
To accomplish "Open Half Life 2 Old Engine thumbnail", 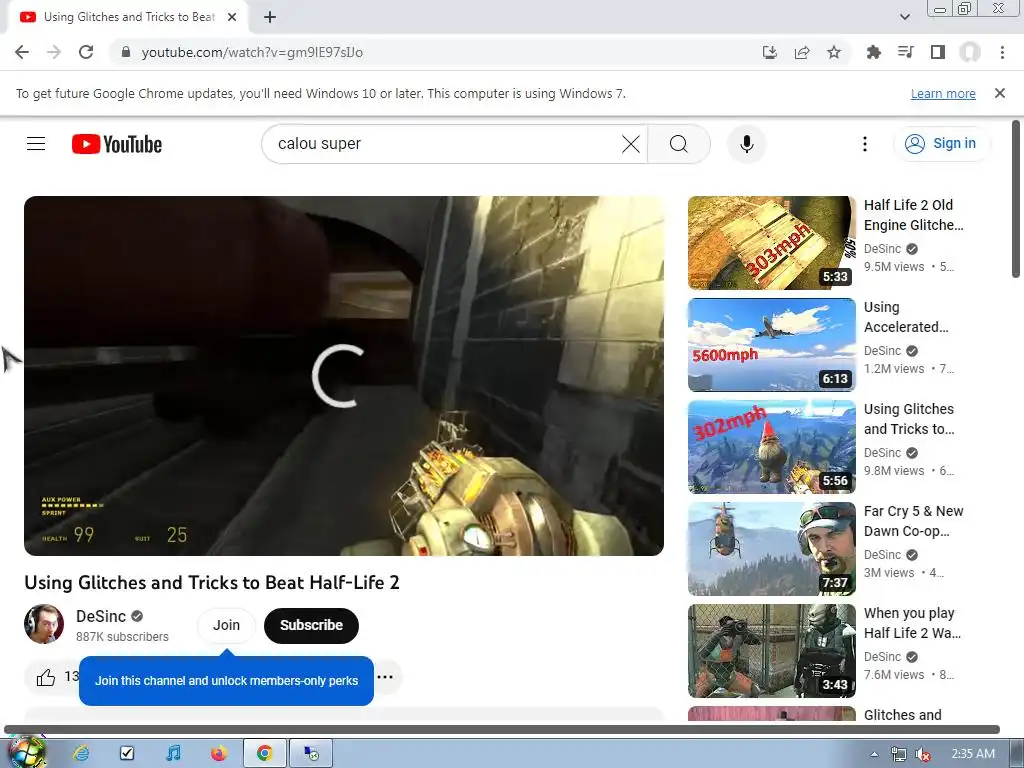I will [771, 242].
